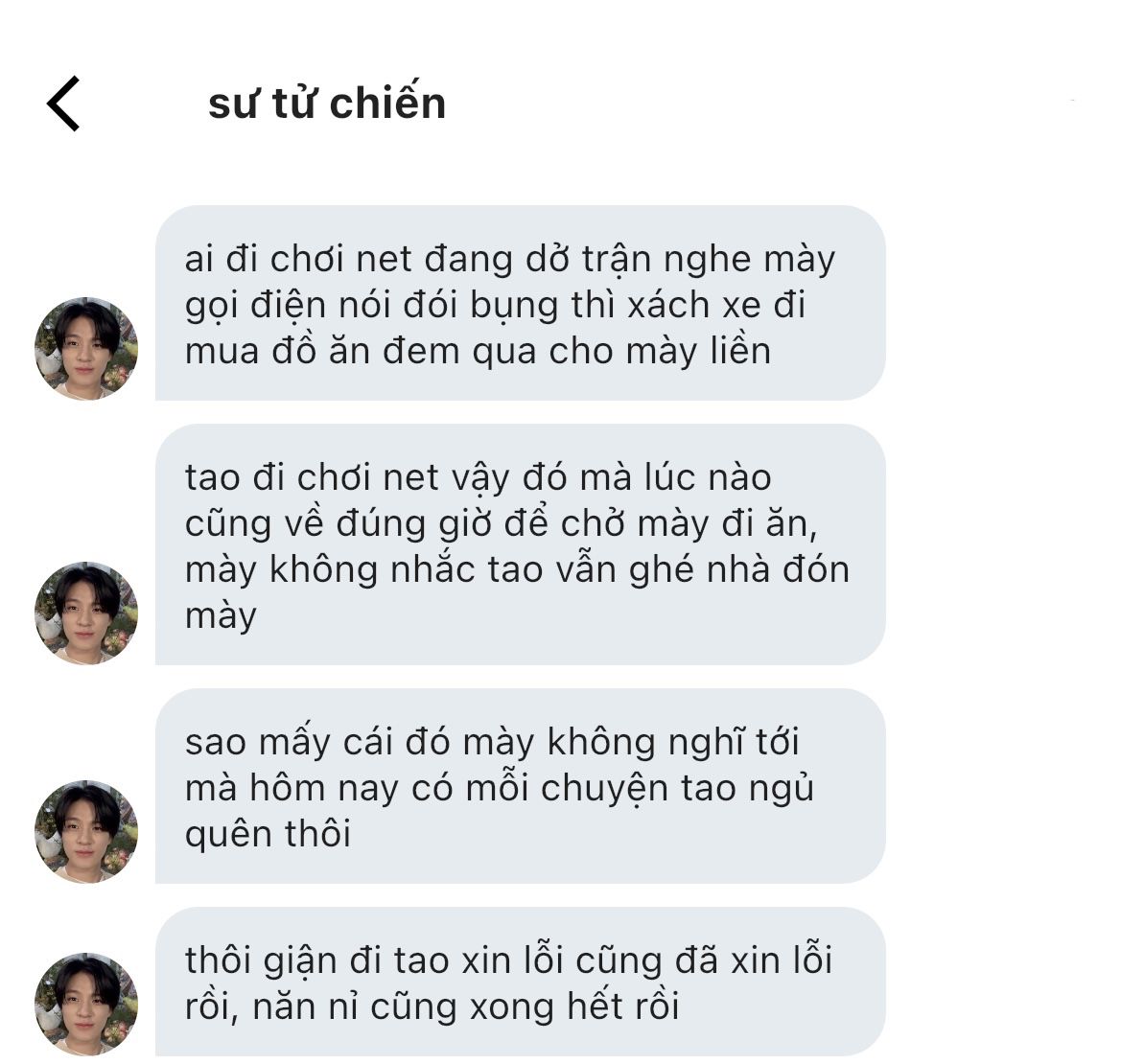Tap avatar beside the 'sao mấy cái đó' message

86,831
